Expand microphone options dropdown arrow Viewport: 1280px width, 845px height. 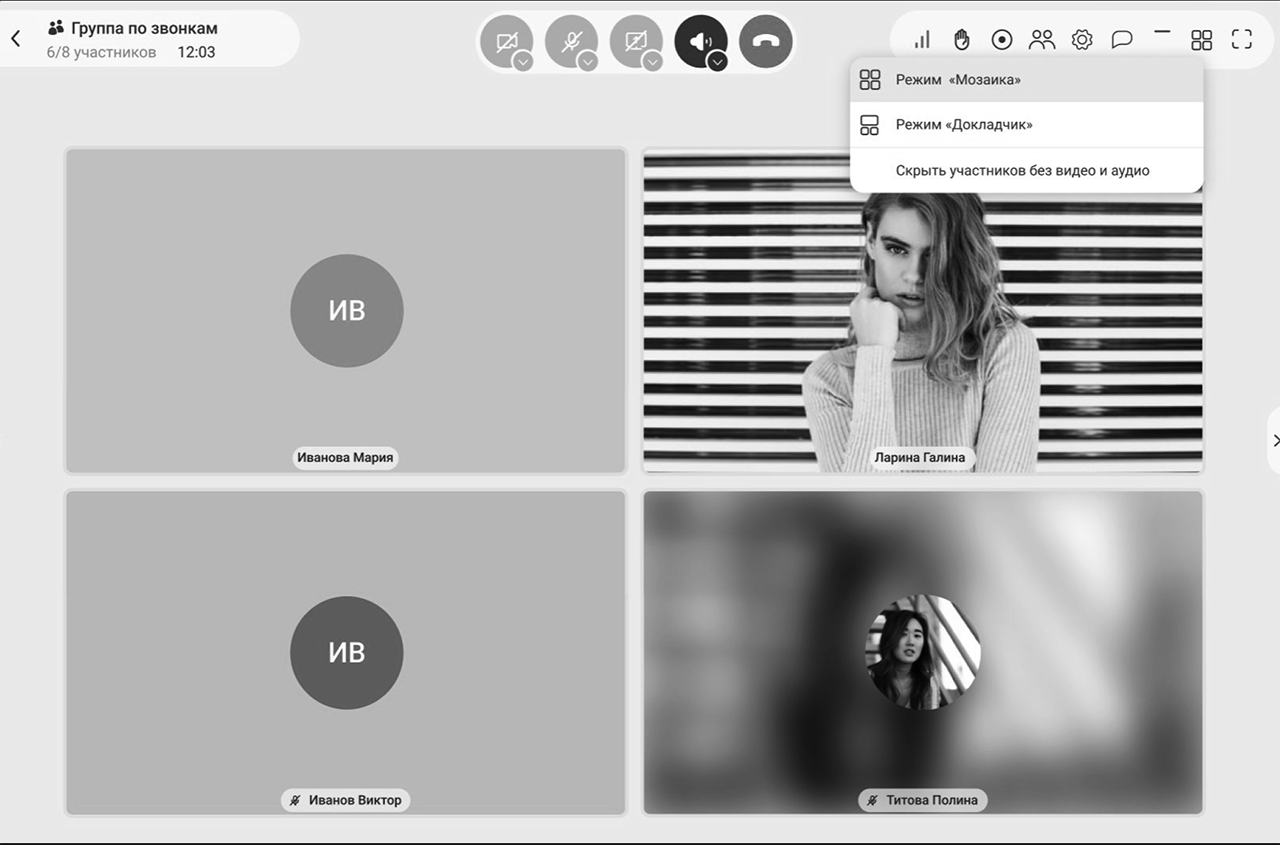pyautogui.click(x=588, y=62)
